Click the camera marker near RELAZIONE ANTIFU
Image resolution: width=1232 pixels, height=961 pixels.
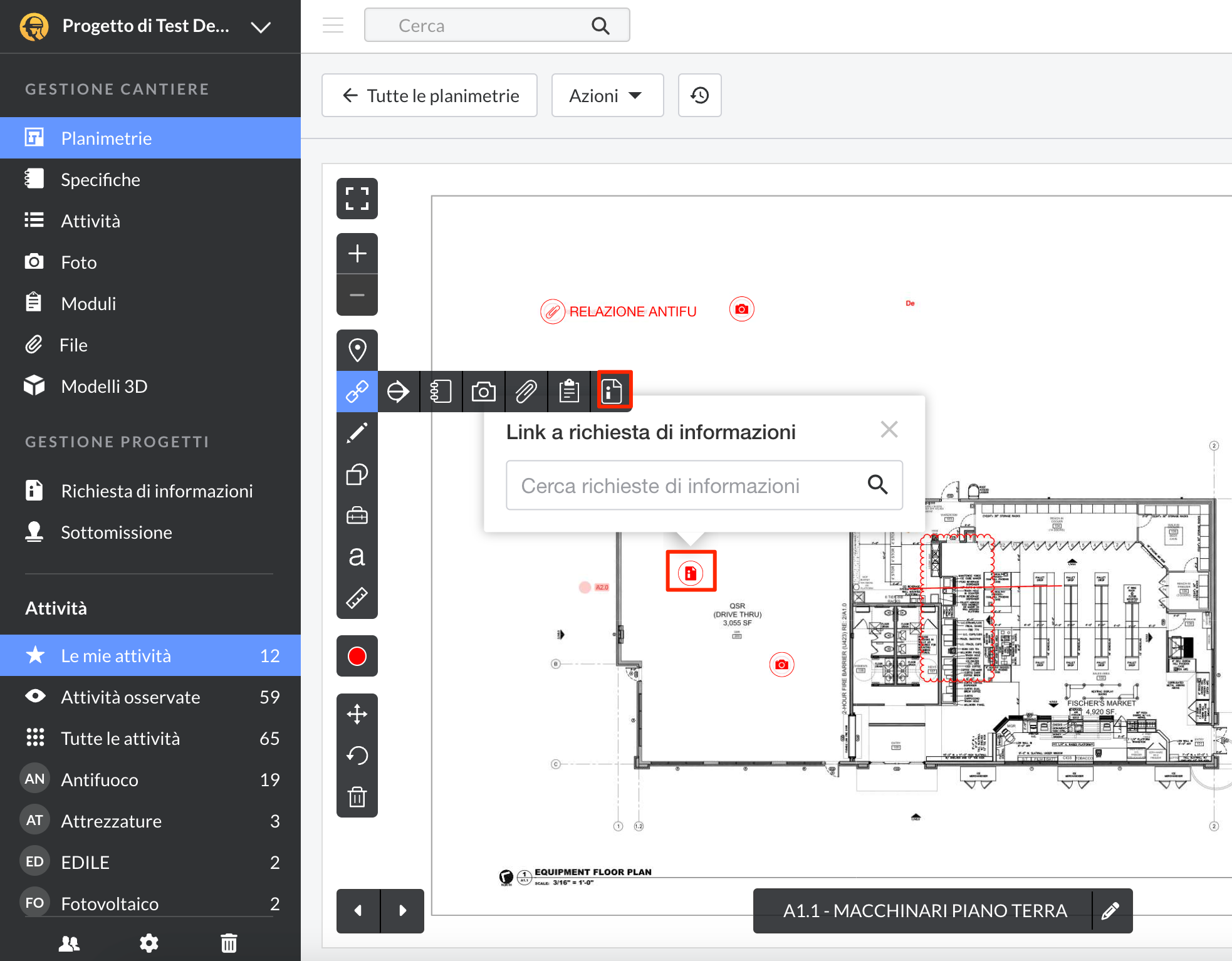click(742, 309)
